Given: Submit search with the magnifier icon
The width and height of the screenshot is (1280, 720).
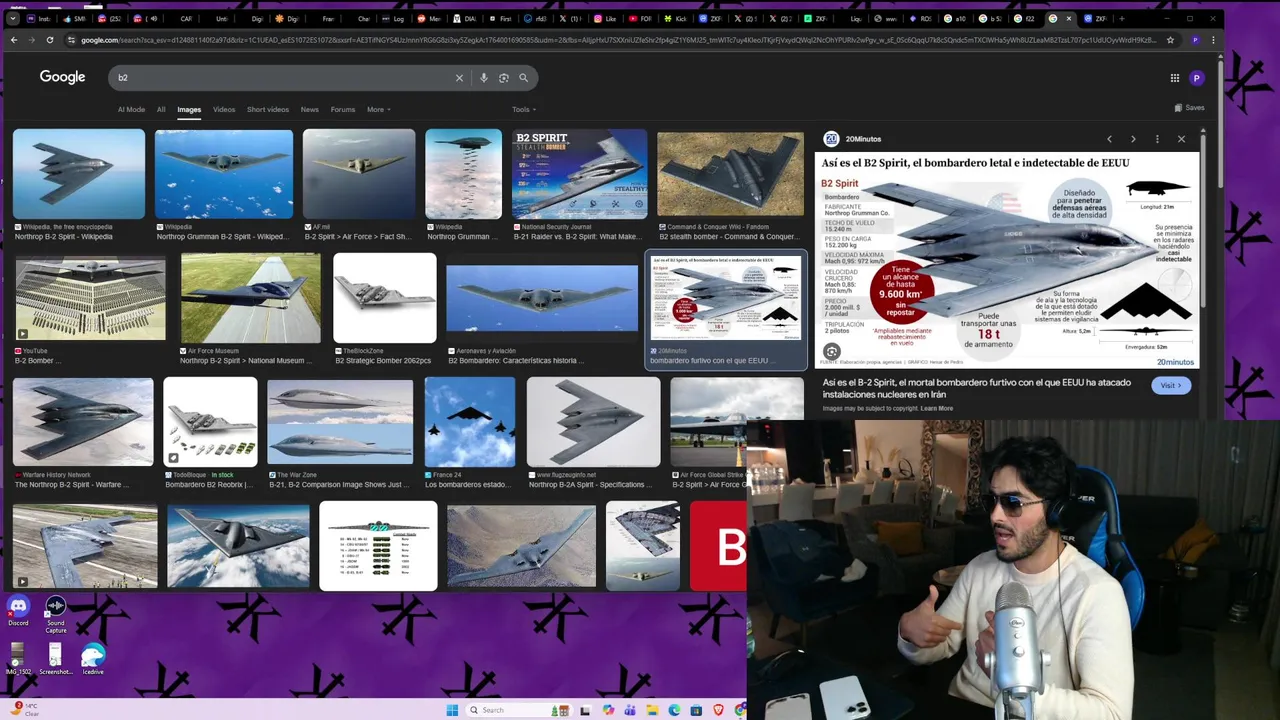Looking at the screenshot, I should (x=523, y=78).
